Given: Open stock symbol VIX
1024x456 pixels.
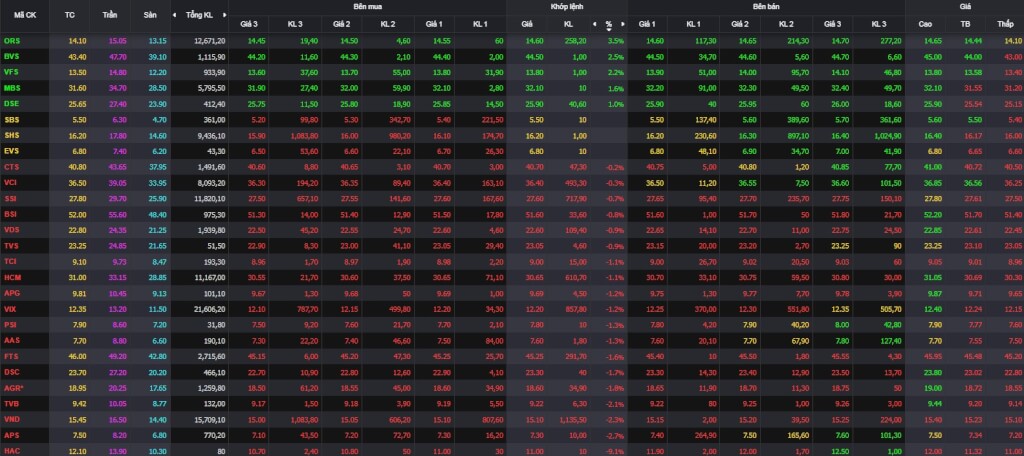Looking at the screenshot, I should tap(10, 308).
